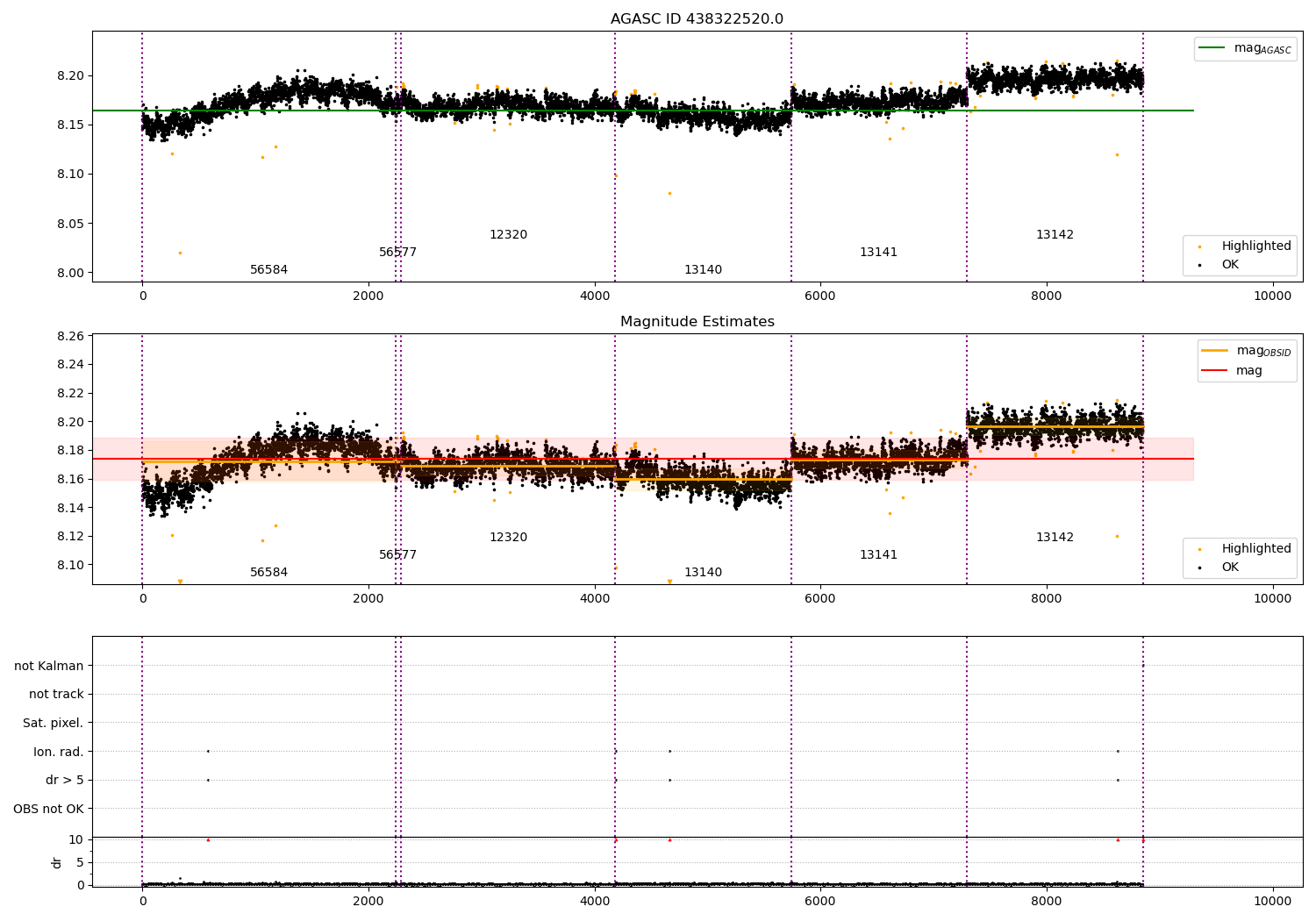Click the 'Highlighted' legend entry in middle plot
Viewport: 1316px width, 921px height.
pyautogui.click(x=1245, y=548)
